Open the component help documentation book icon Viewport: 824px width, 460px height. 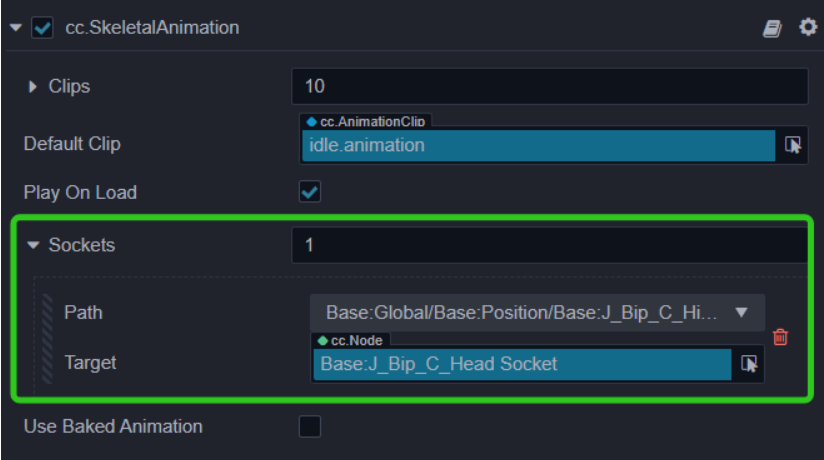pos(772,28)
